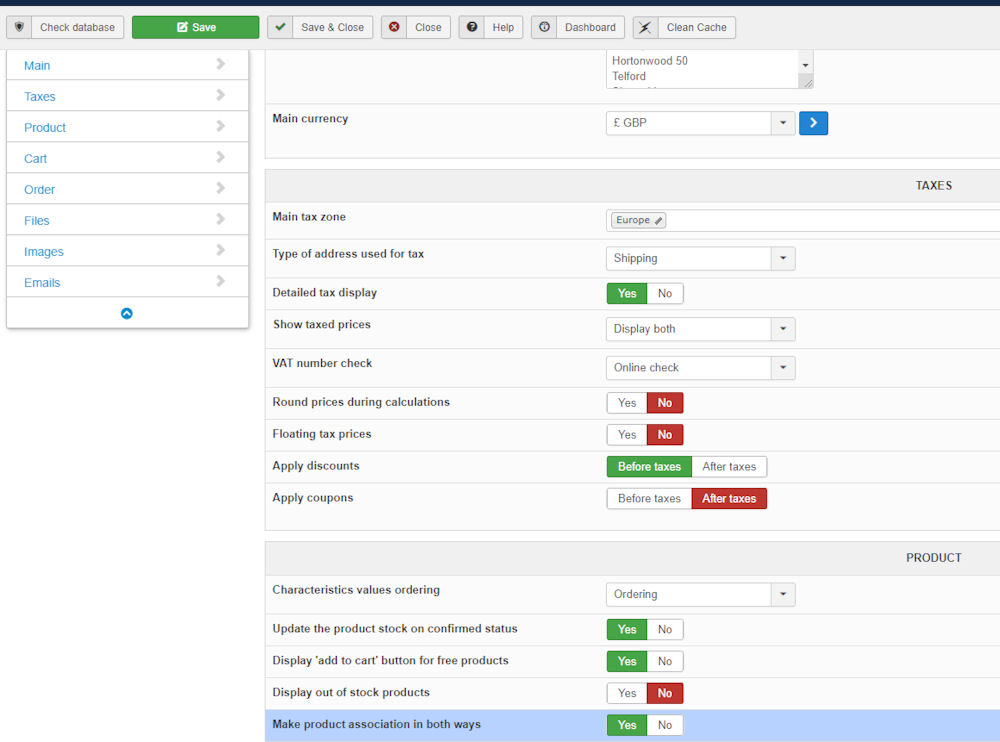Set Round prices during calculations to Yes
This screenshot has width=1000, height=742.
(x=627, y=403)
